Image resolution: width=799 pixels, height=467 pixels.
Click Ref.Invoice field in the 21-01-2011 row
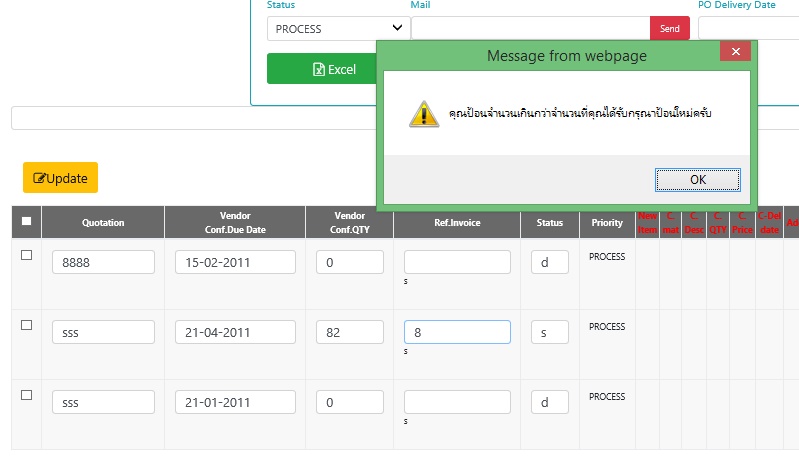[457, 402]
